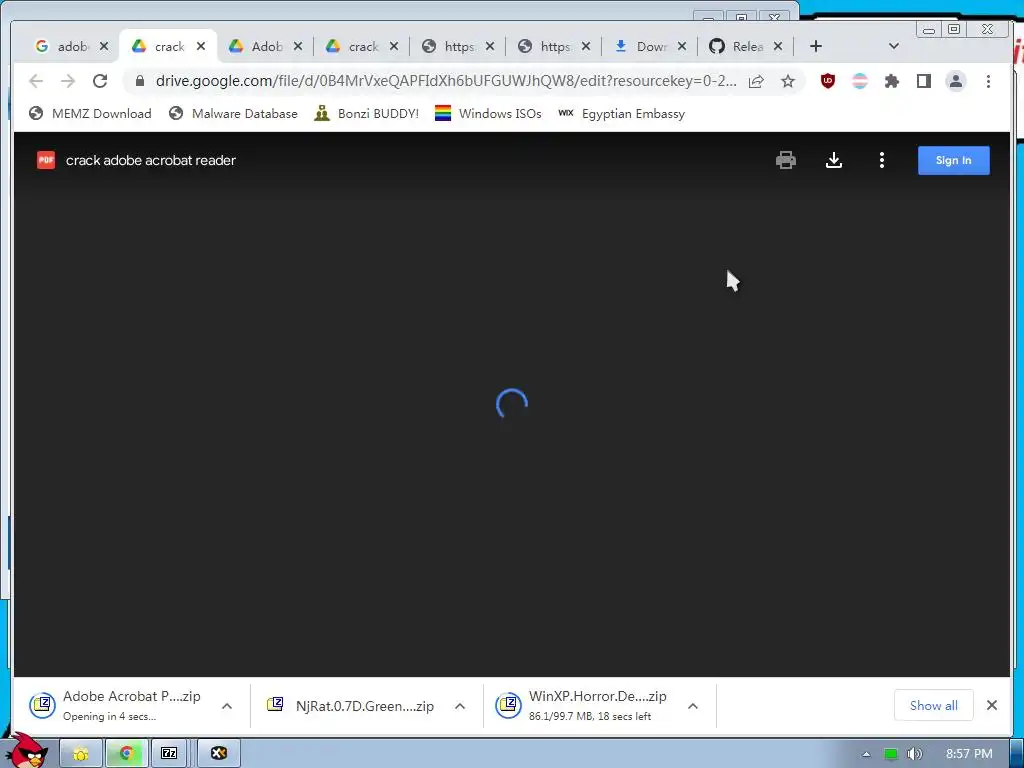Reload the current page
Image resolution: width=1024 pixels, height=768 pixels.
point(100,81)
